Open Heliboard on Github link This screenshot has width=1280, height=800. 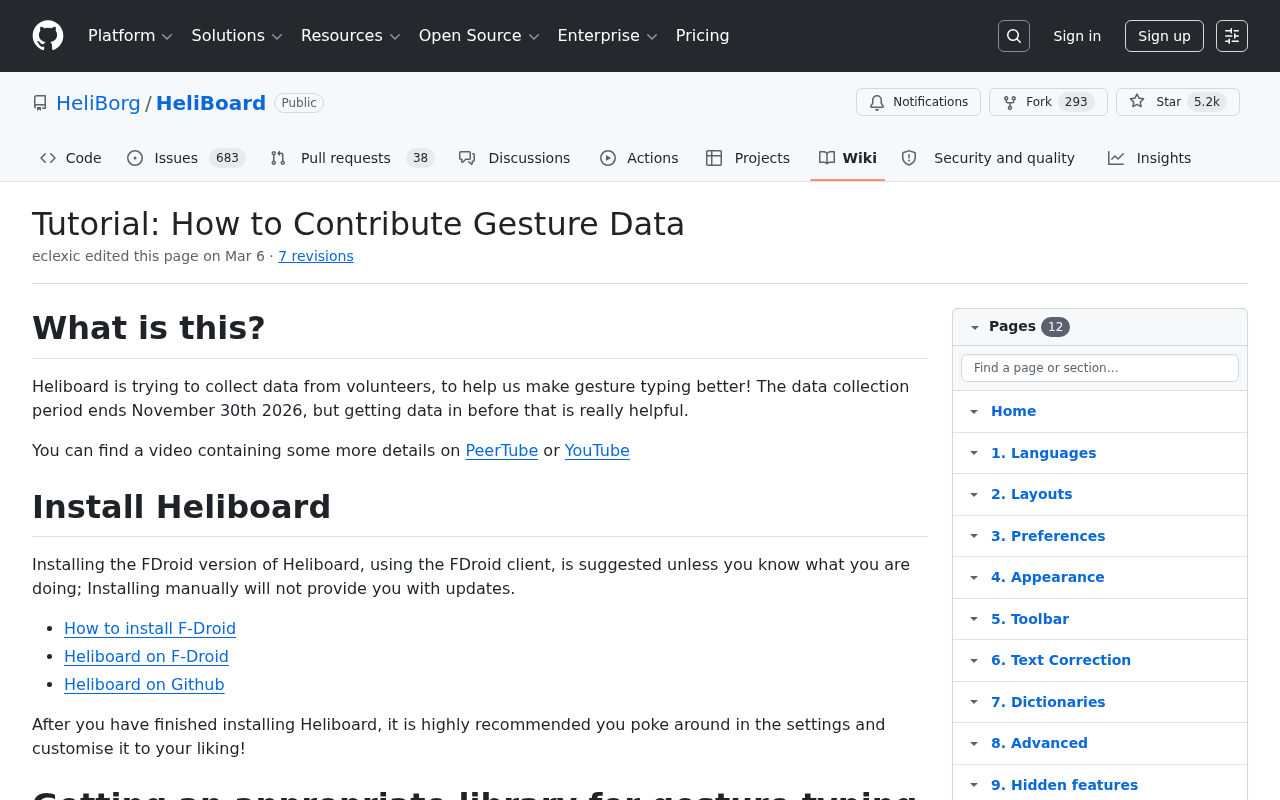point(144,685)
